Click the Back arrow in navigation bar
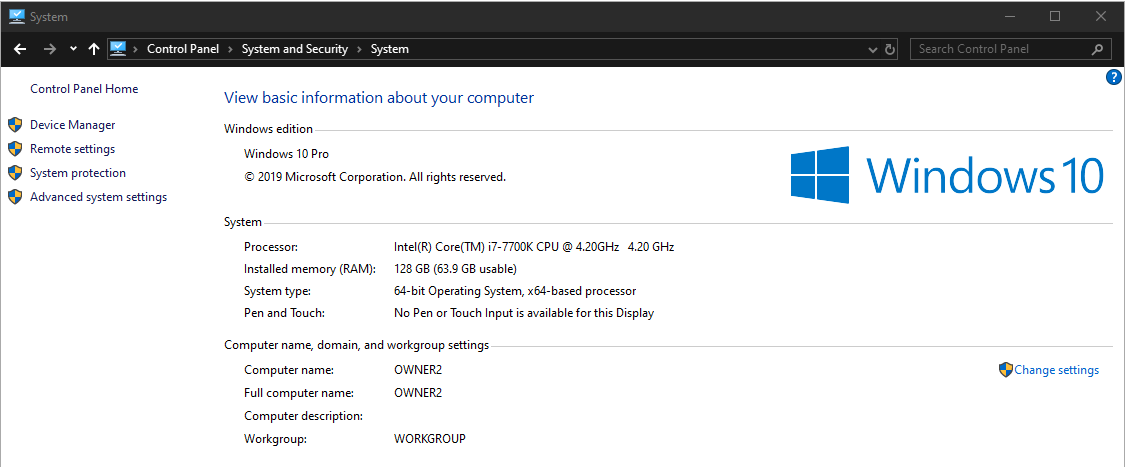Viewport: 1125px width, 467px height. click(20, 49)
